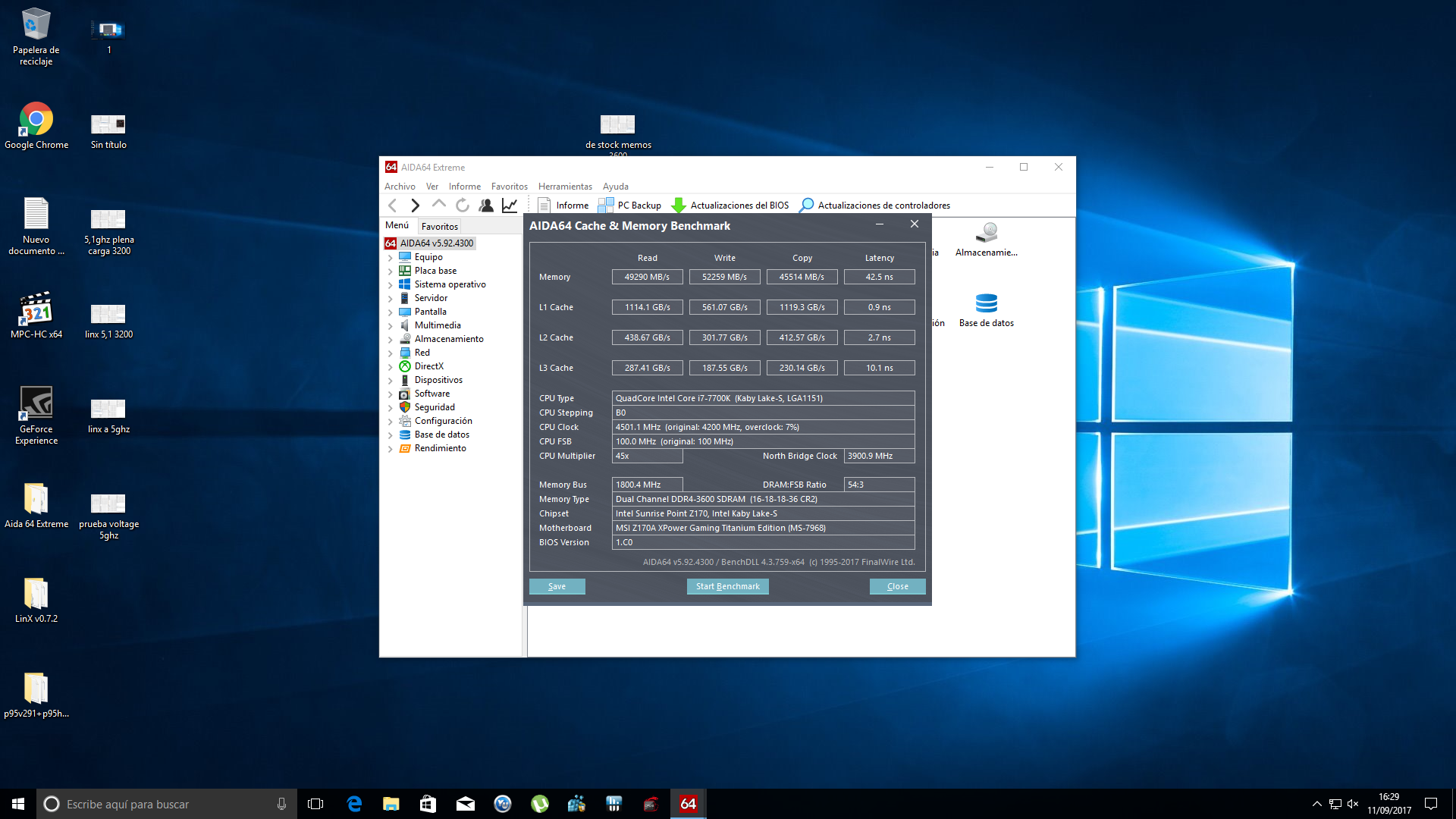This screenshot has height=819, width=1456.
Task: Open the Action Center notification icon
Action: 1431,804
